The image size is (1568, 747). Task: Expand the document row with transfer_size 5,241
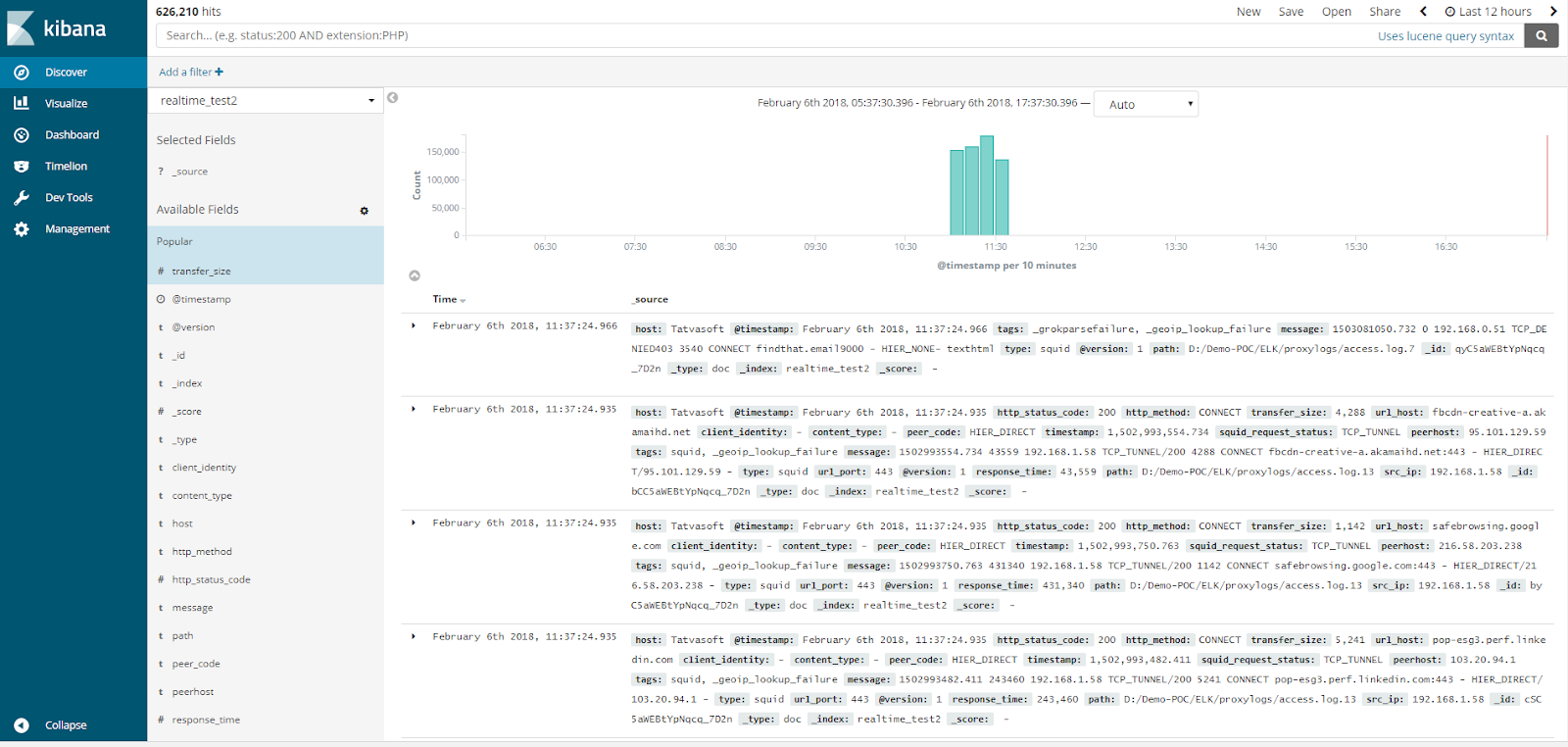(414, 636)
